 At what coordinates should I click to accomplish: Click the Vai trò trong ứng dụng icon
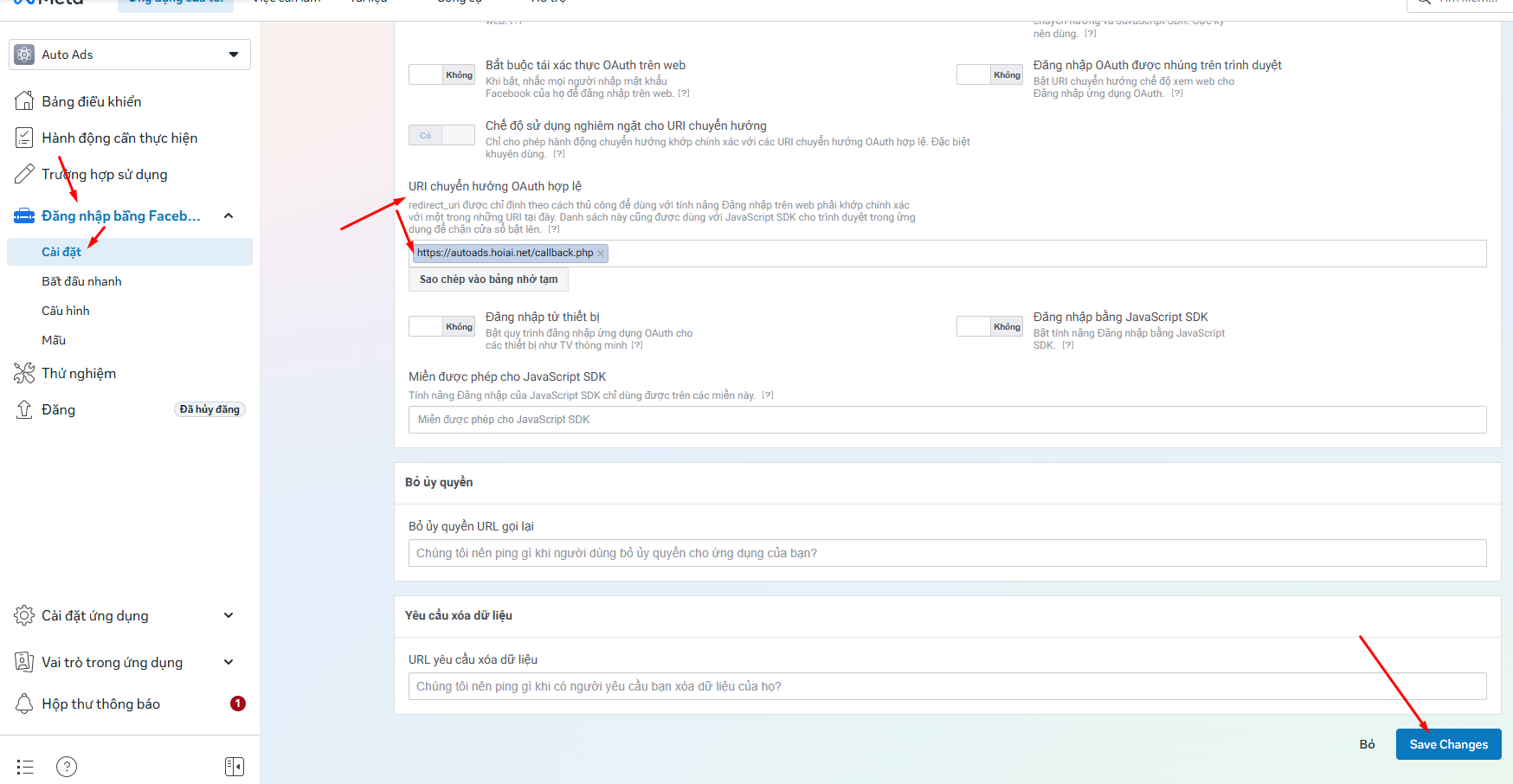pyautogui.click(x=24, y=662)
